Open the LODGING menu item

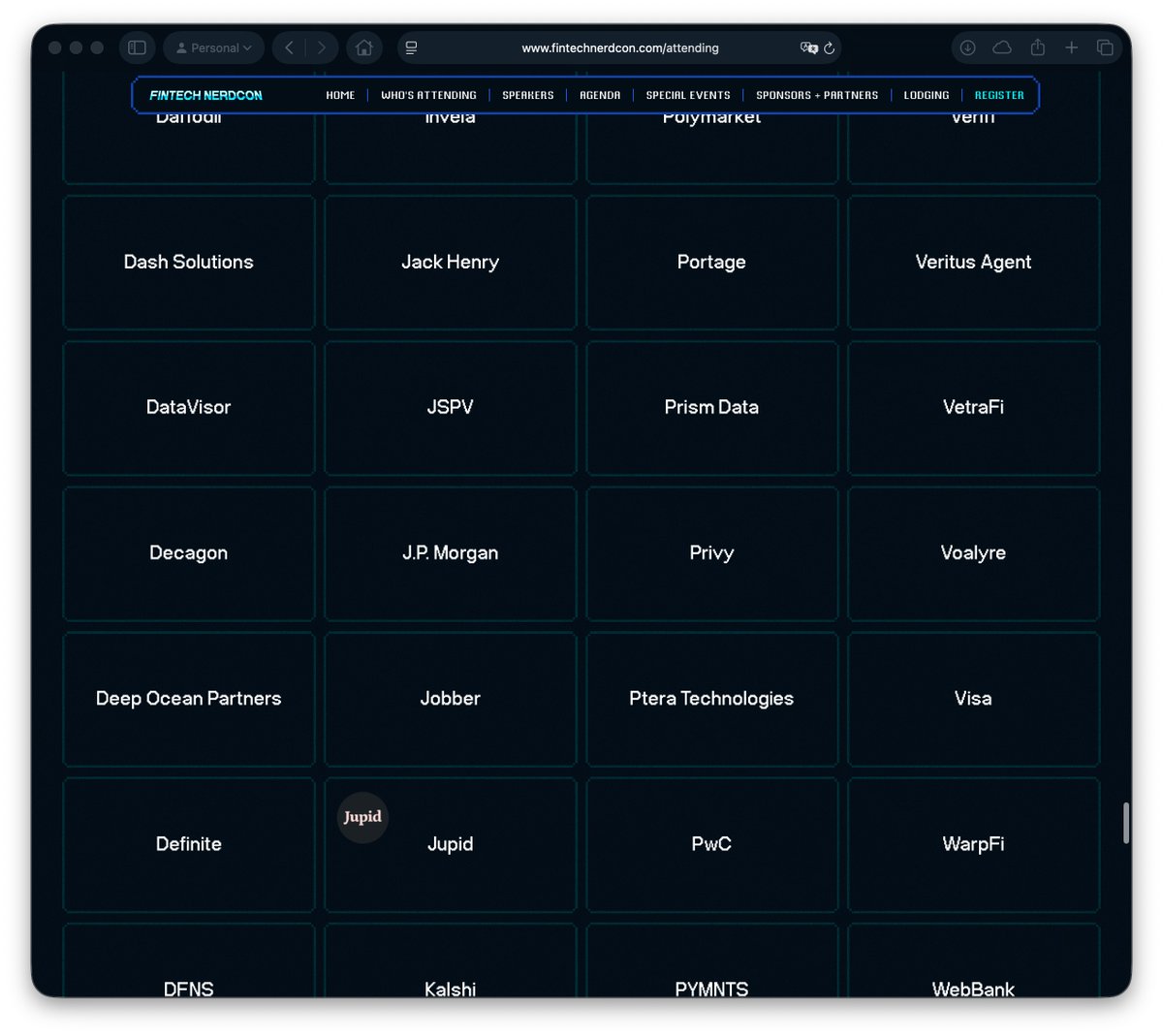927,95
